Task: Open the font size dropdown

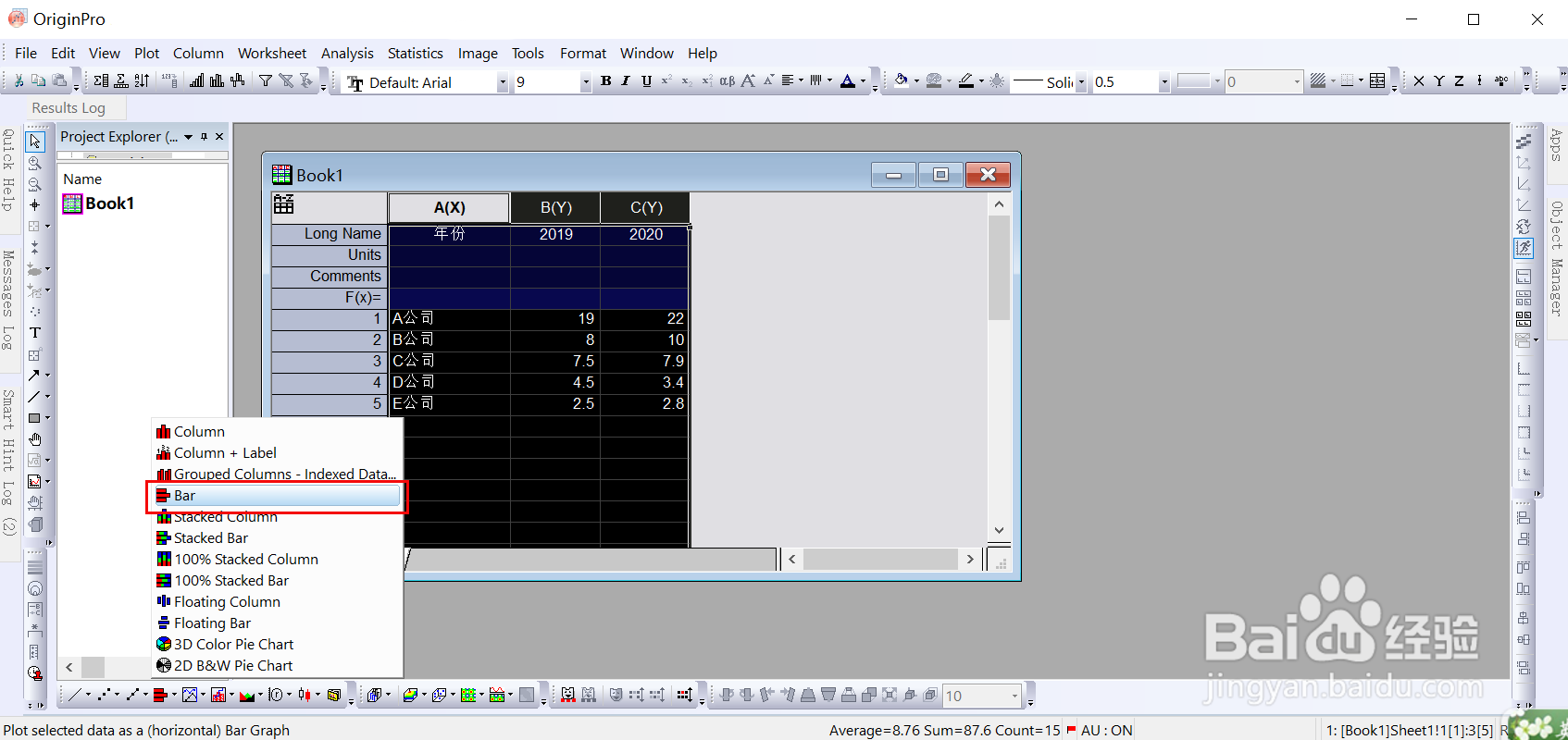Action: tap(585, 82)
